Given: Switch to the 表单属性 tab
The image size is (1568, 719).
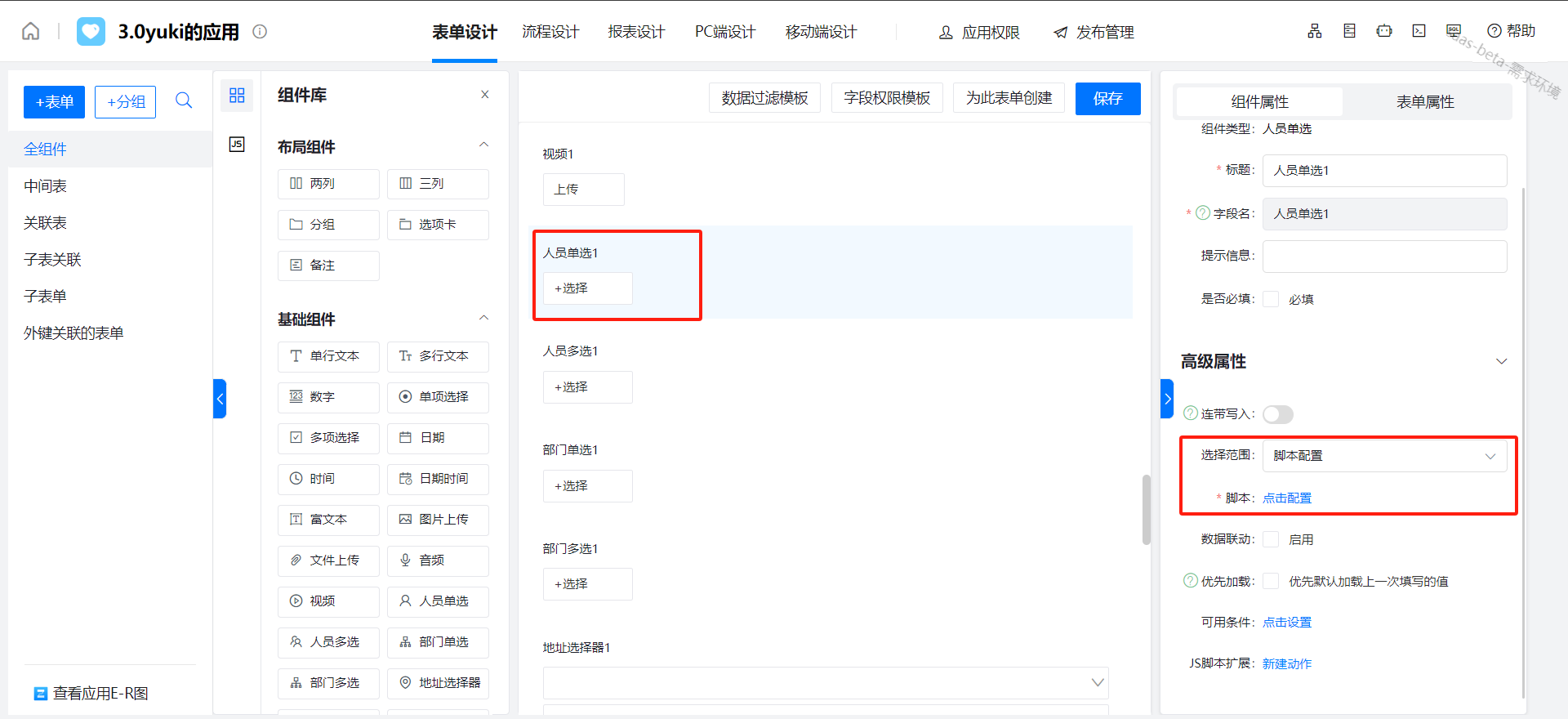Looking at the screenshot, I should (1425, 102).
